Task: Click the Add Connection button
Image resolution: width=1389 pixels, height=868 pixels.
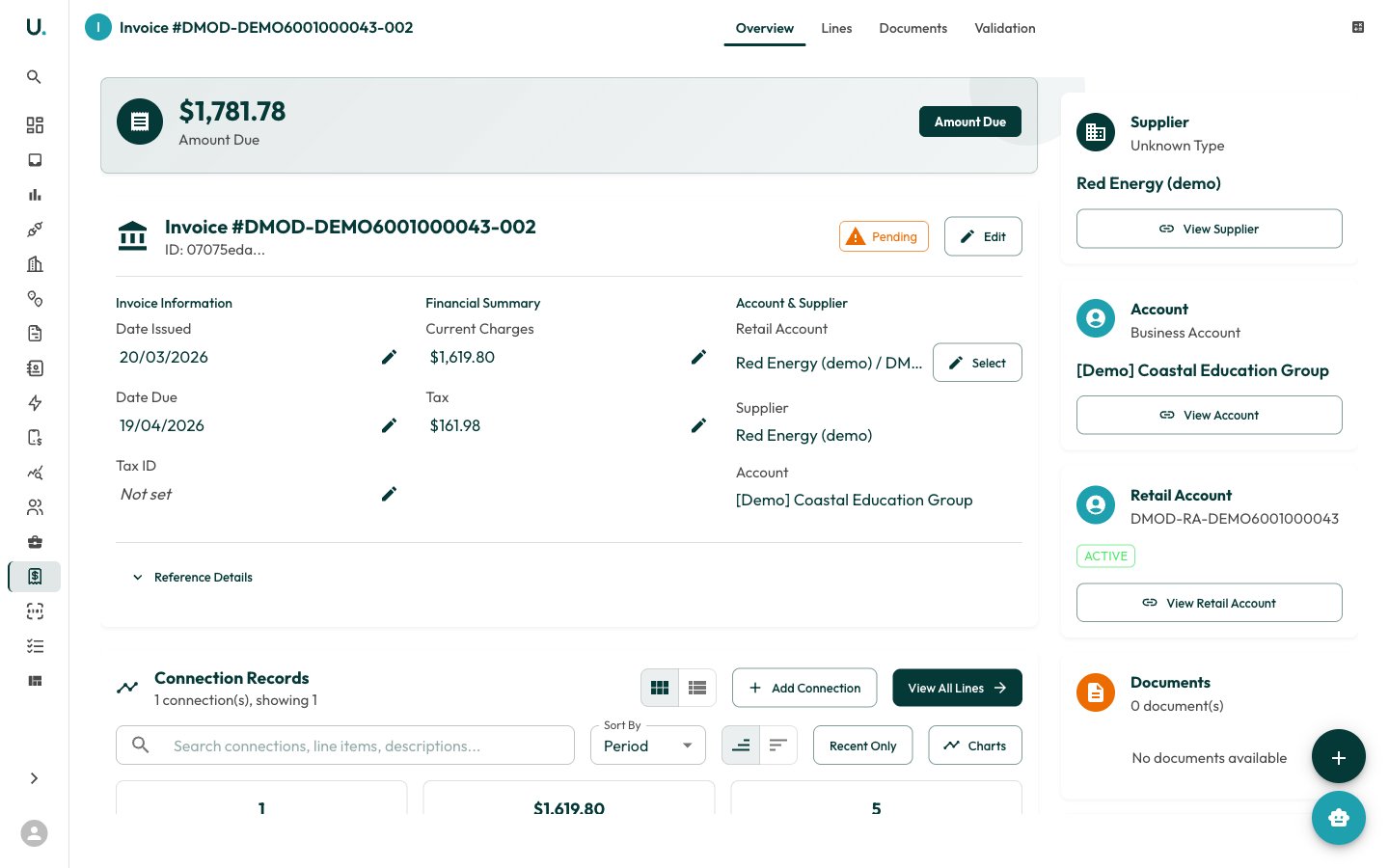Action: point(804,688)
